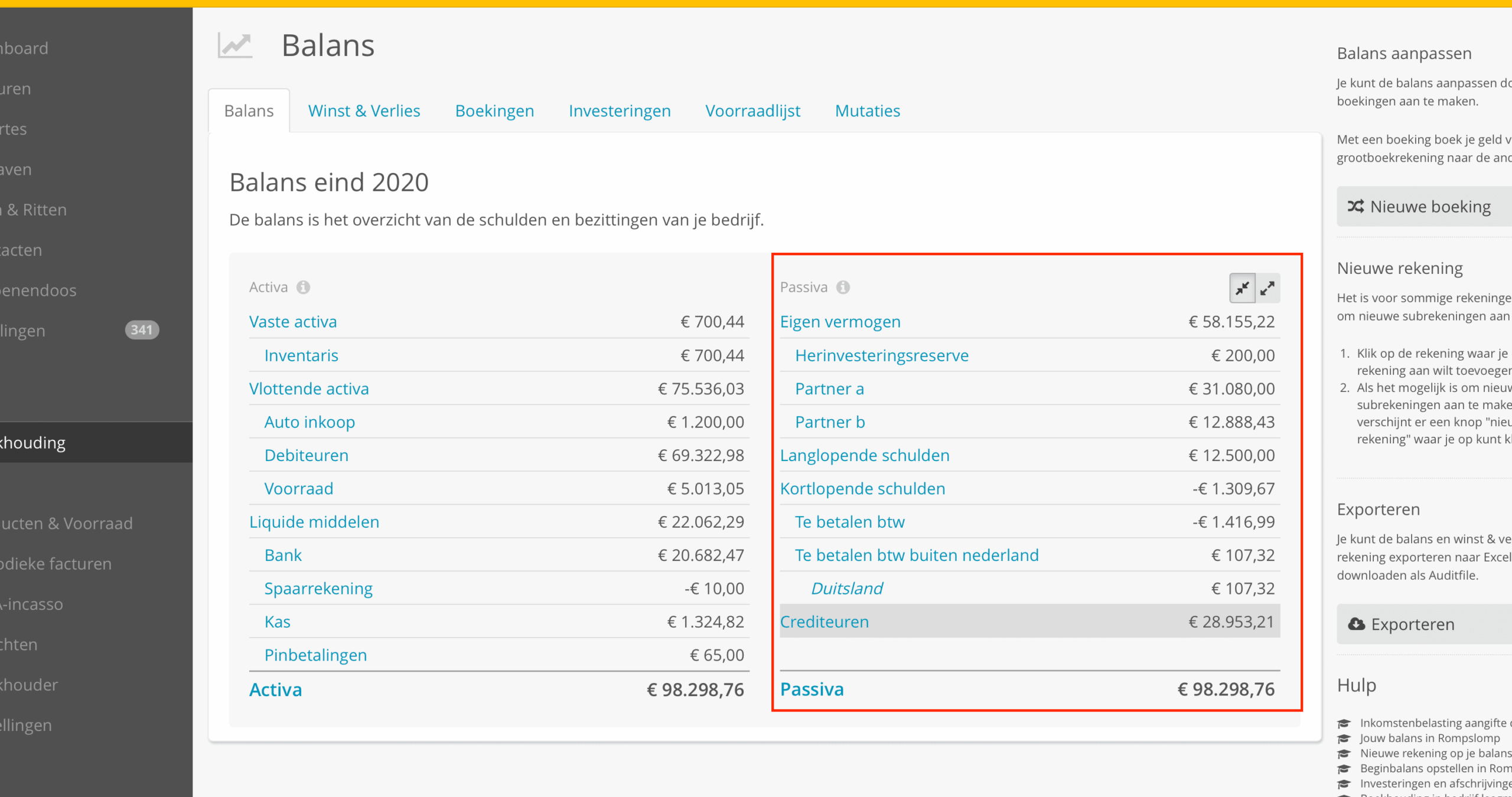Open the Debiteuren account

pos(306,455)
